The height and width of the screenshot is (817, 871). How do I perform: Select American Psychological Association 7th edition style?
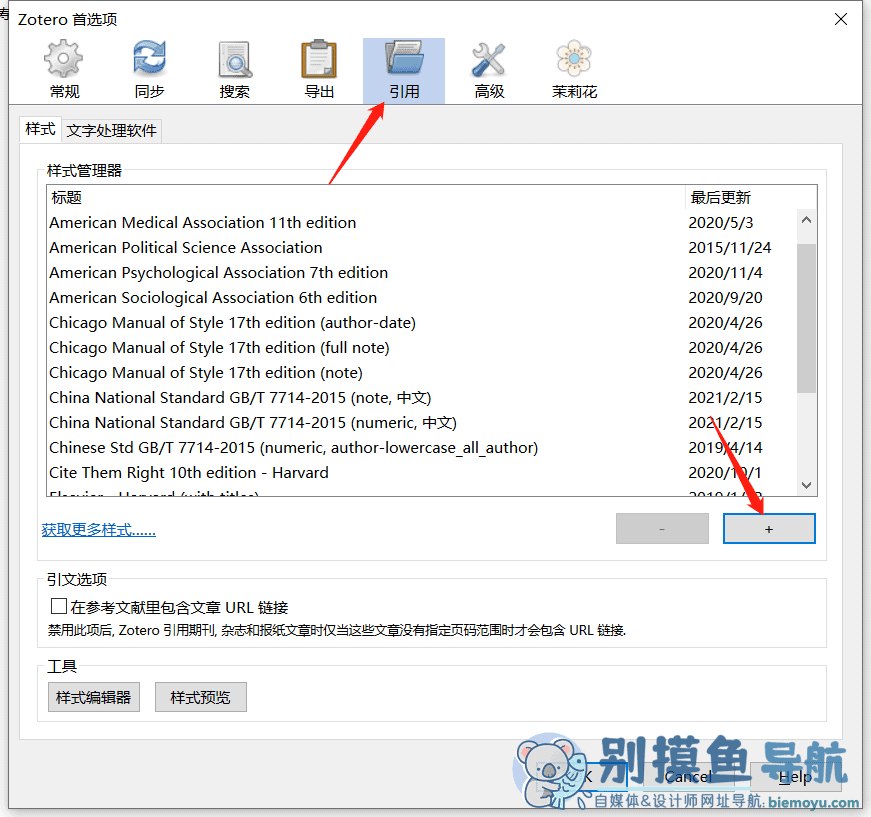pos(366,273)
